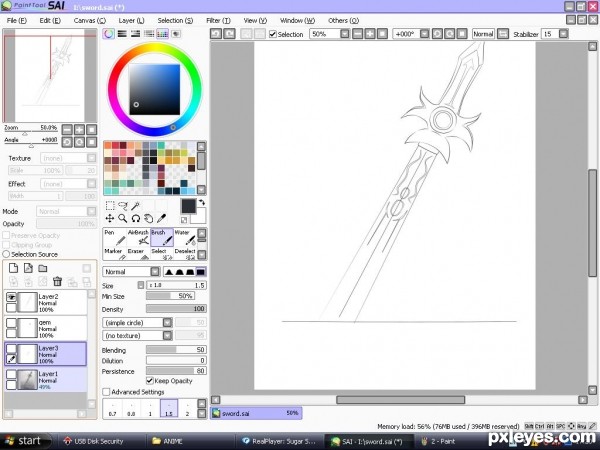
Task: Select the Rotate view tool
Action: [x=135, y=218]
